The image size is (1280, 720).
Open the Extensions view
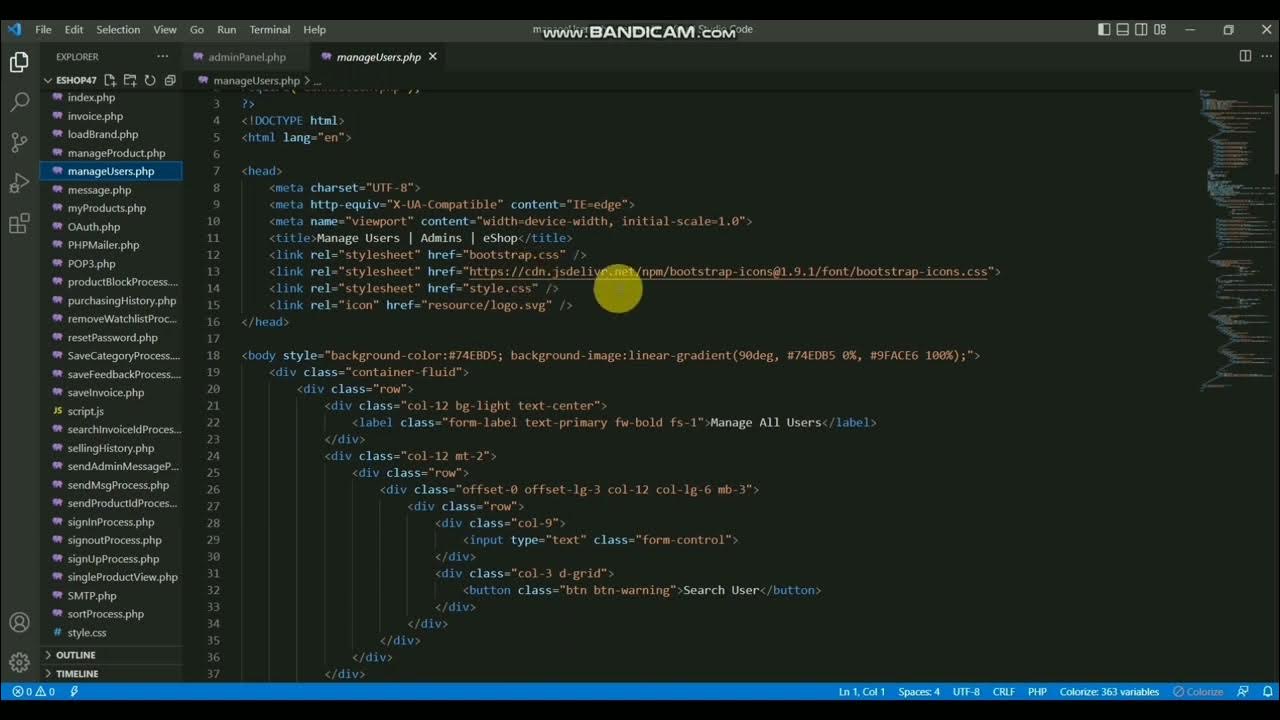click(19, 223)
